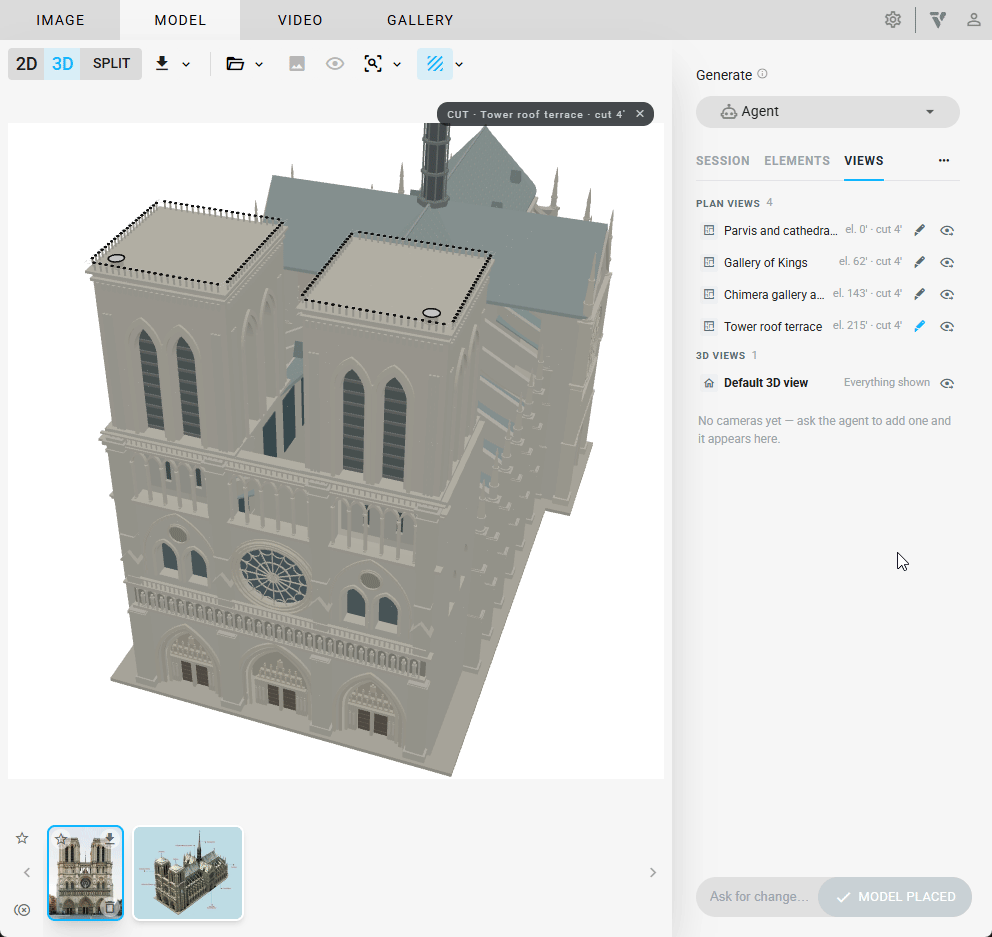Select the Default 3D view row

coord(828,383)
